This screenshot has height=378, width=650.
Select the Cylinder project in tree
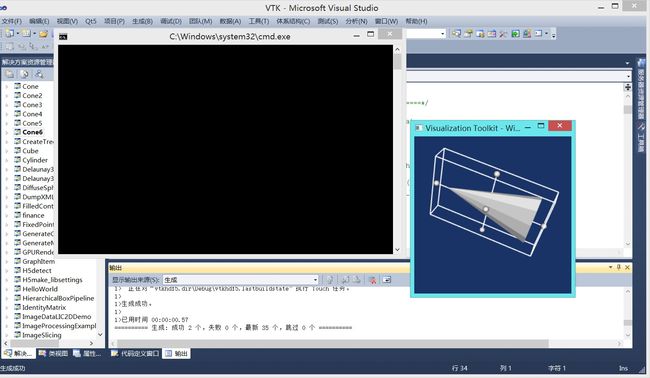pos(35,160)
